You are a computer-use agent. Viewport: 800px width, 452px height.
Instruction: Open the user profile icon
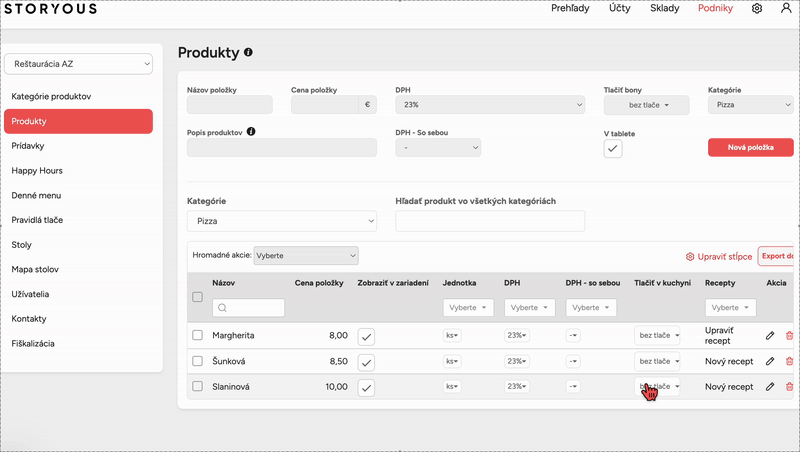point(786,8)
